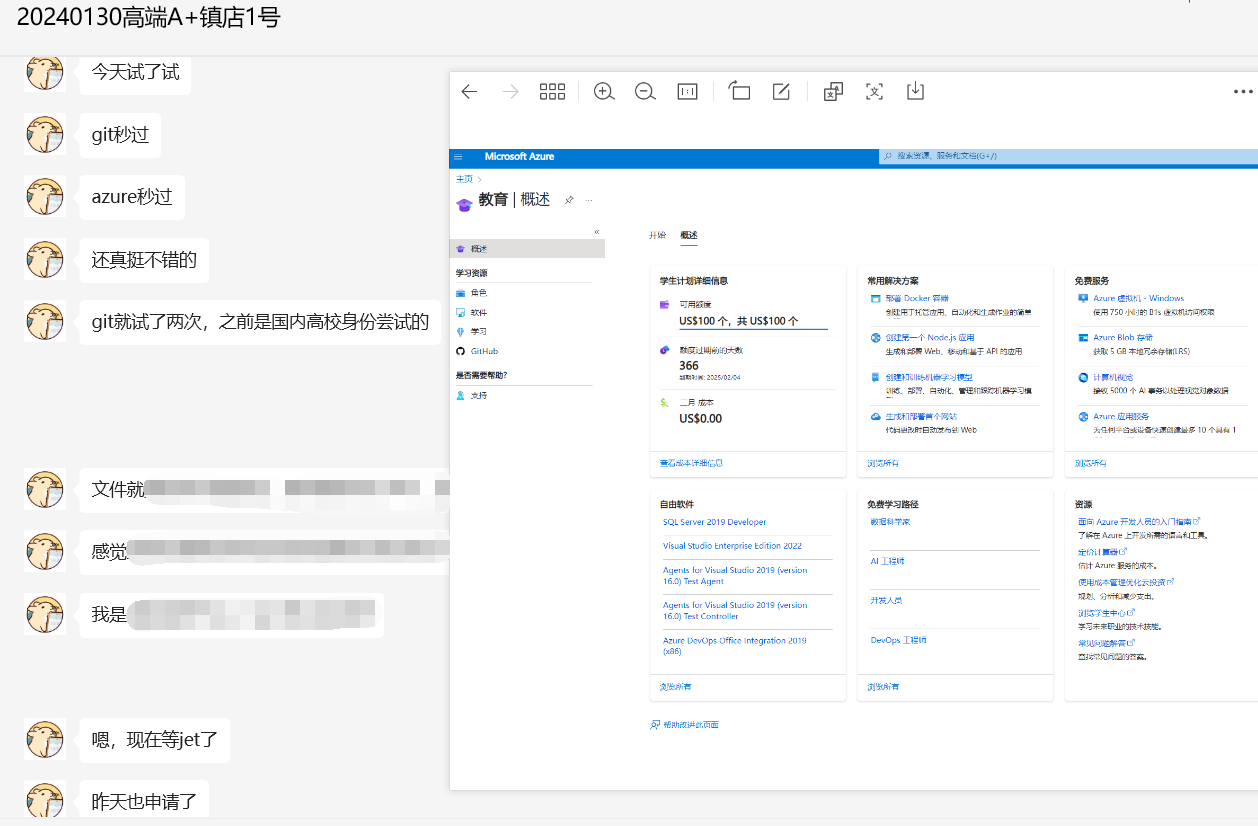Switch to the 开始 tab

657,236
